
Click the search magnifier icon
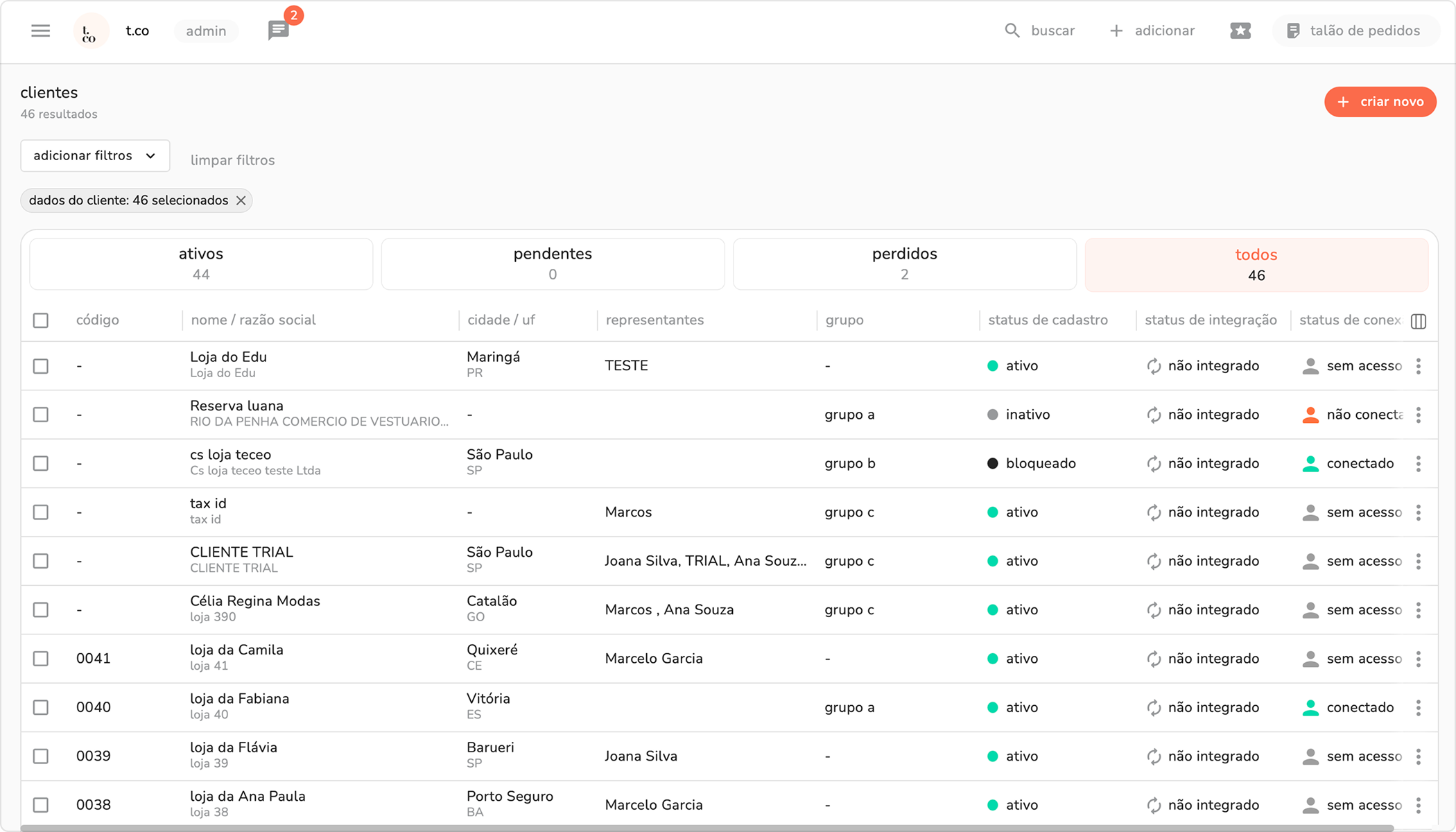pyautogui.click(x=1012, y=31)
